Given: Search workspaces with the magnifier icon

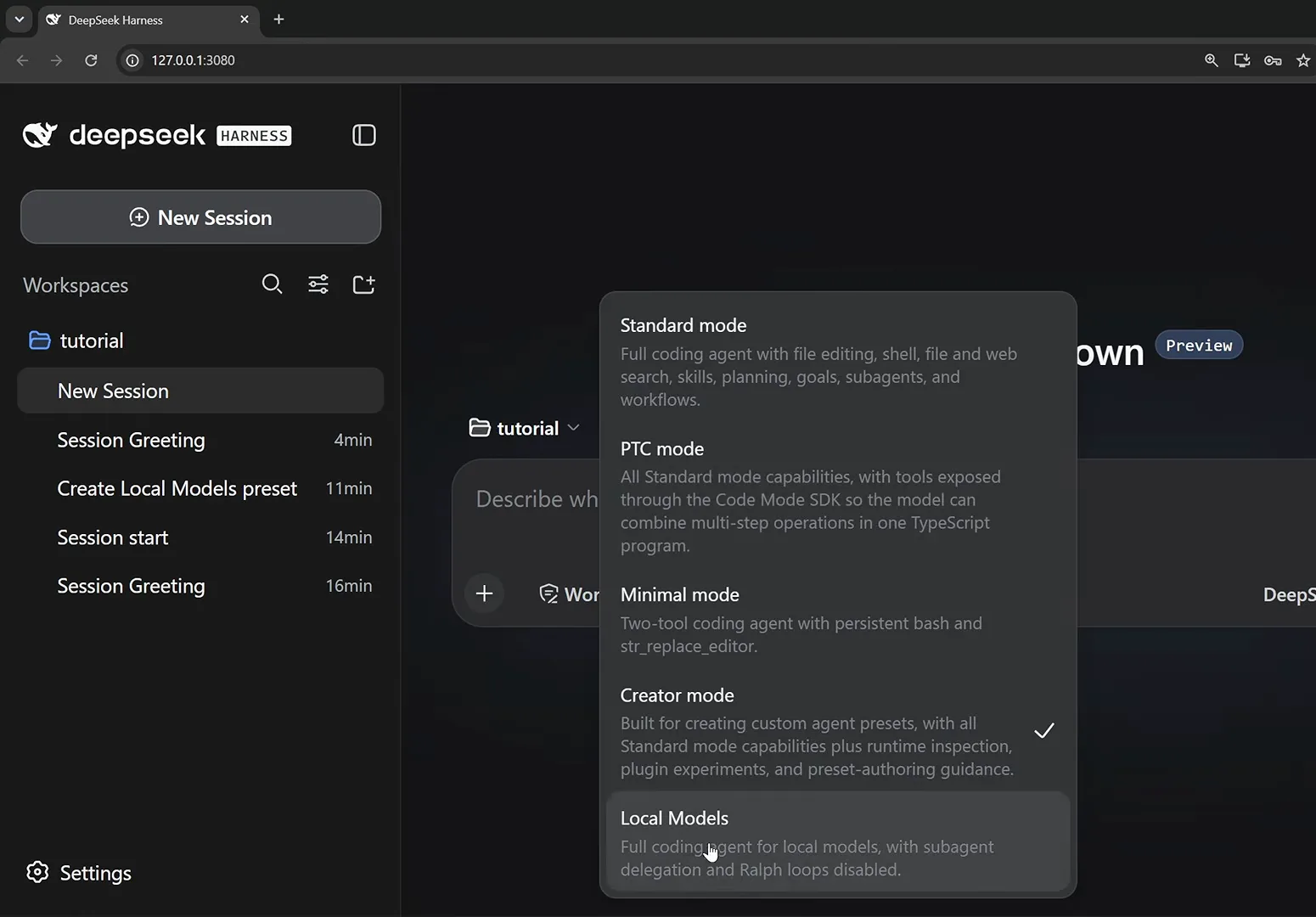Looking at the screenshot, I should [272, 284].
